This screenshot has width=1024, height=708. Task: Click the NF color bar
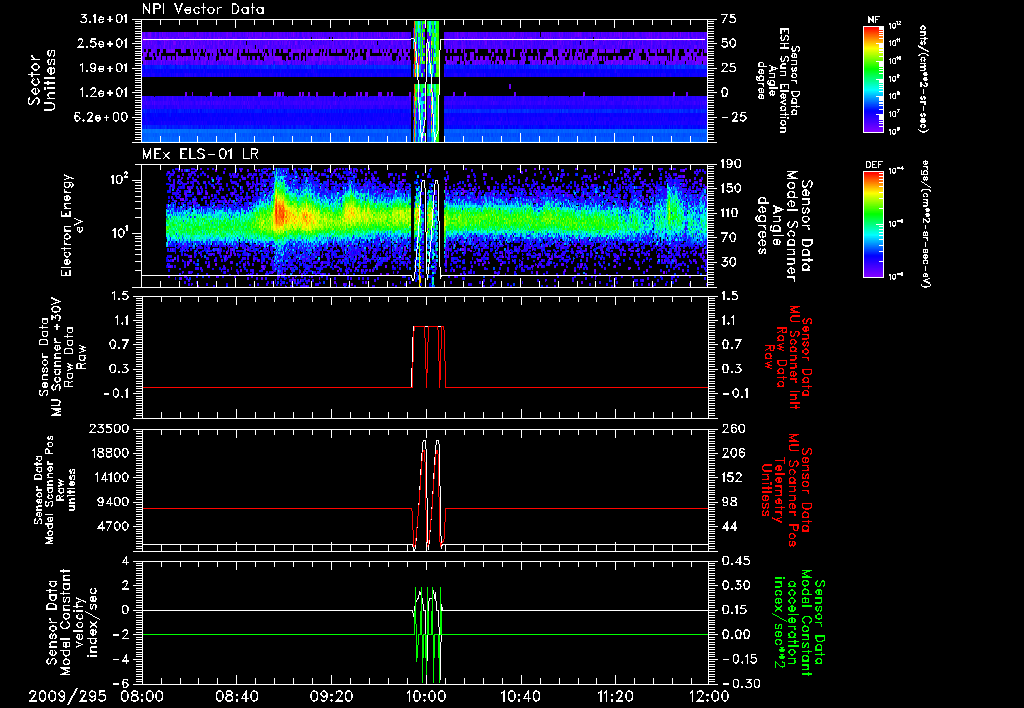874,78
